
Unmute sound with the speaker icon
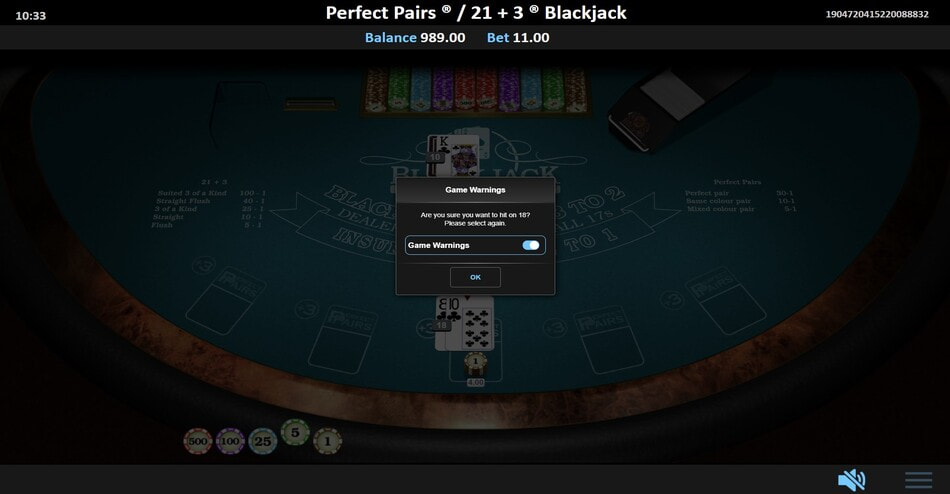[x=851, y=480]
